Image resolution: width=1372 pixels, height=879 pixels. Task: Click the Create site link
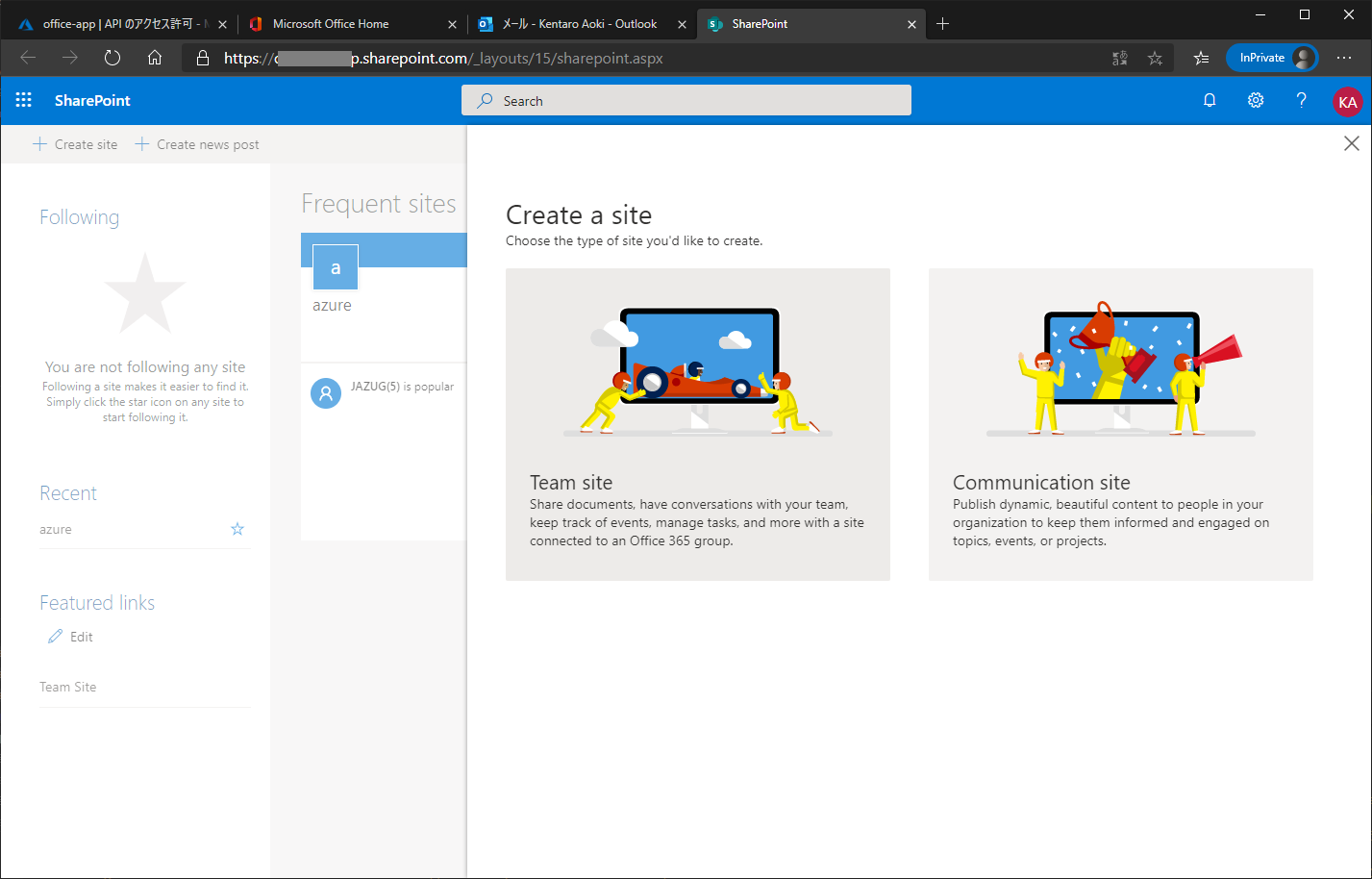tap(75, 144)
